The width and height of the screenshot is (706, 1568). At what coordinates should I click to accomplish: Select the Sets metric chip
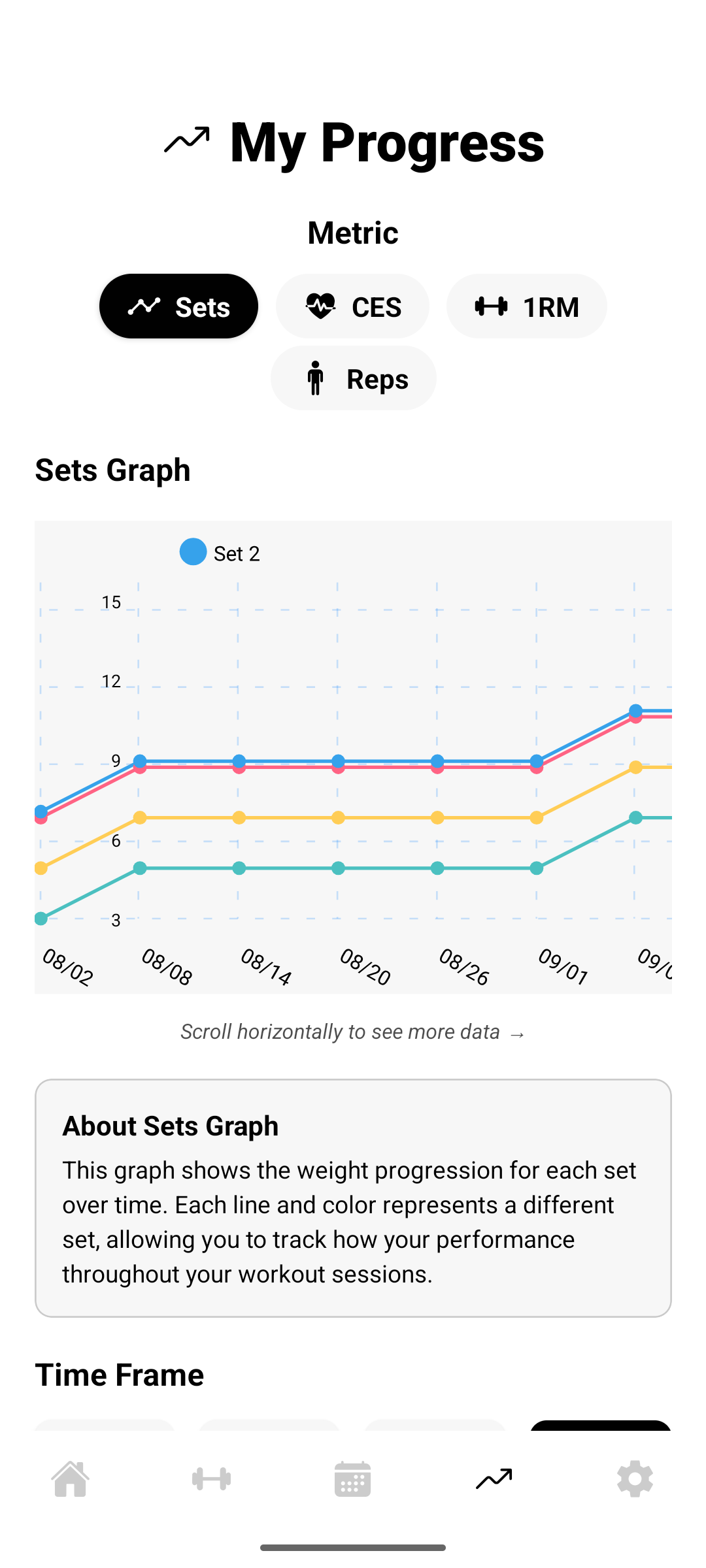(x=178, y=306)
